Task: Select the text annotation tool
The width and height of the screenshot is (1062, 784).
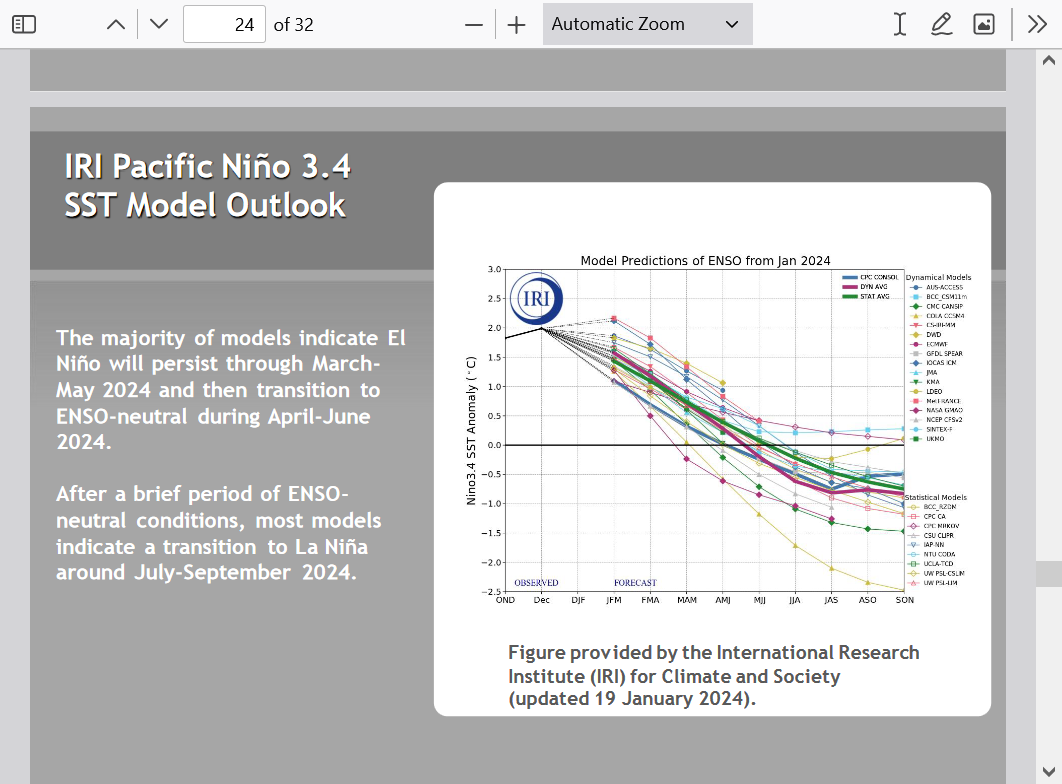Action: [900, 24]
